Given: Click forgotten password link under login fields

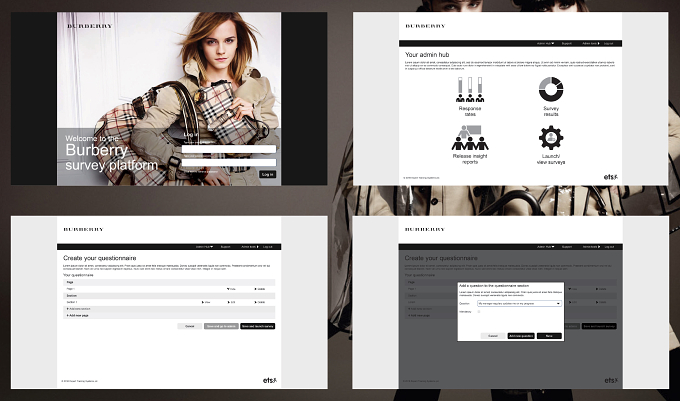Looking at the screenshot, I should (201, 172).
